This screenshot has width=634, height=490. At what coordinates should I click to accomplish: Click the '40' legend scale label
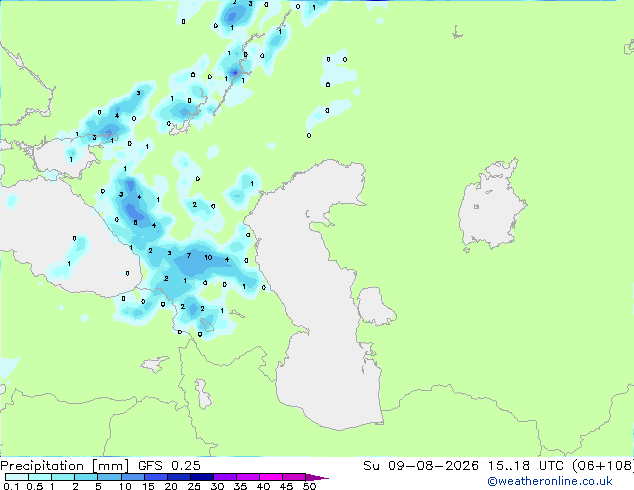pyautogui.click(x=263, y=486)
